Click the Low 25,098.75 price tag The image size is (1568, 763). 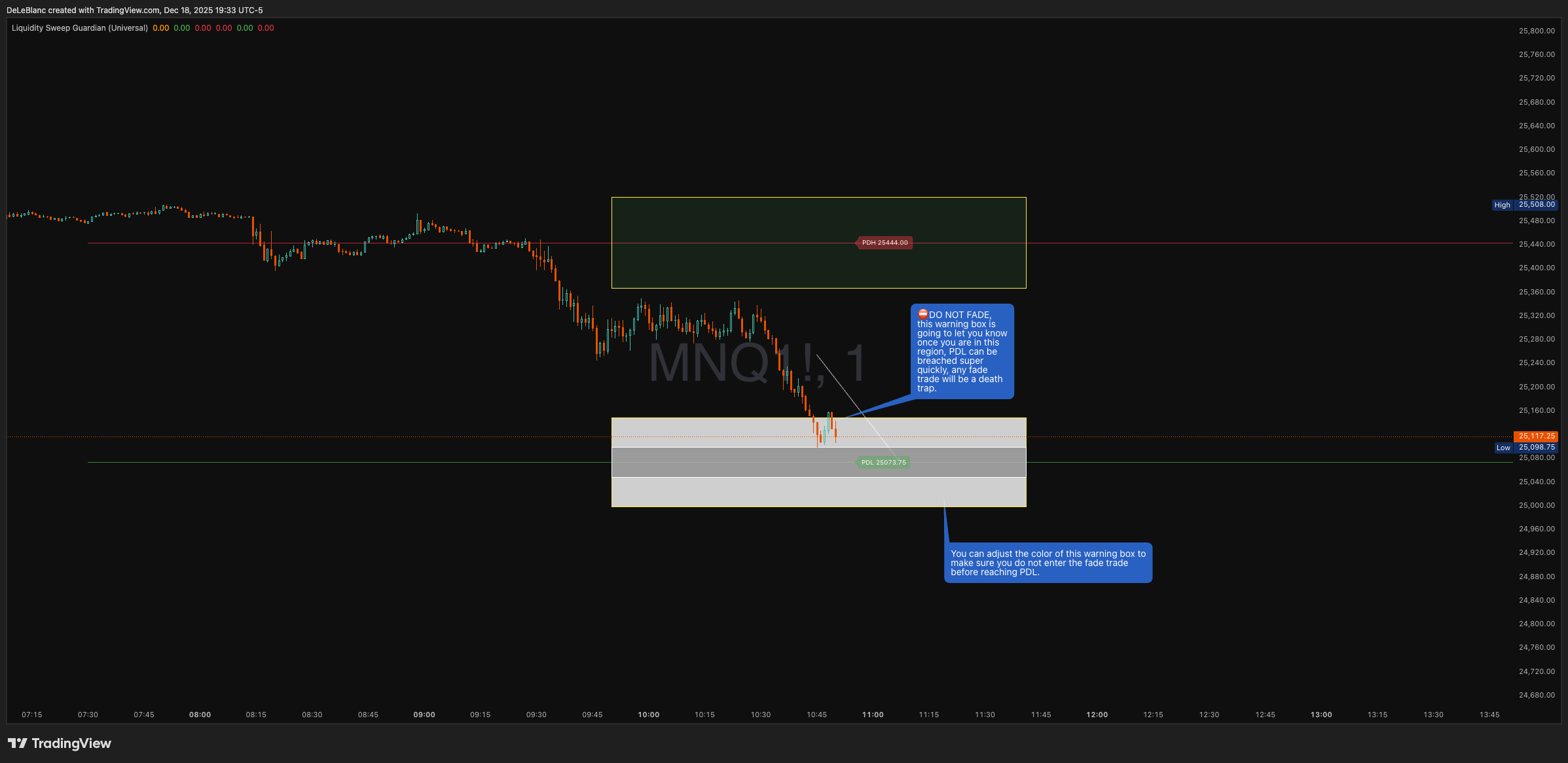1525,448
